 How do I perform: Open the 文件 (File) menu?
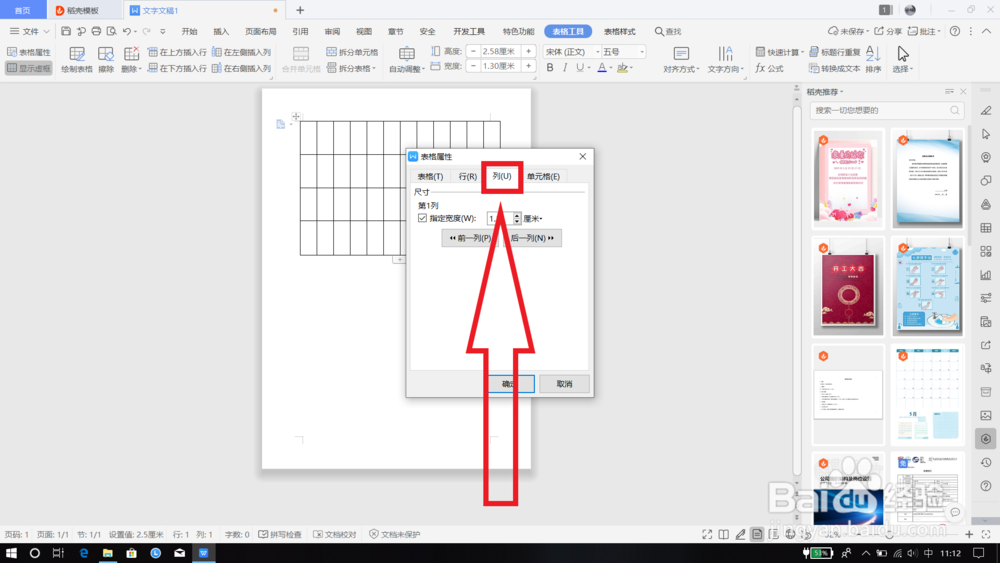click(x=29, y=31)
